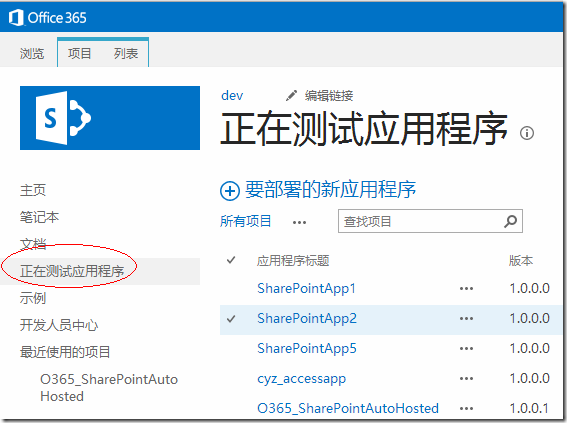
Task: Click 最近使用的项目 navigation heading
Action: click(x=65, y=352)
